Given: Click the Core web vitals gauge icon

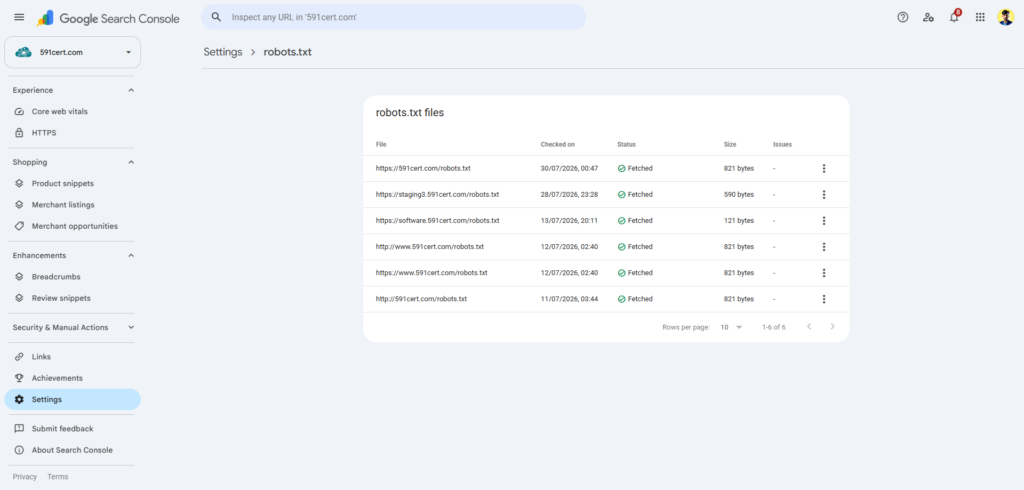Looking at the screenshot, I should pyautogui.click(x=20, y=112).
